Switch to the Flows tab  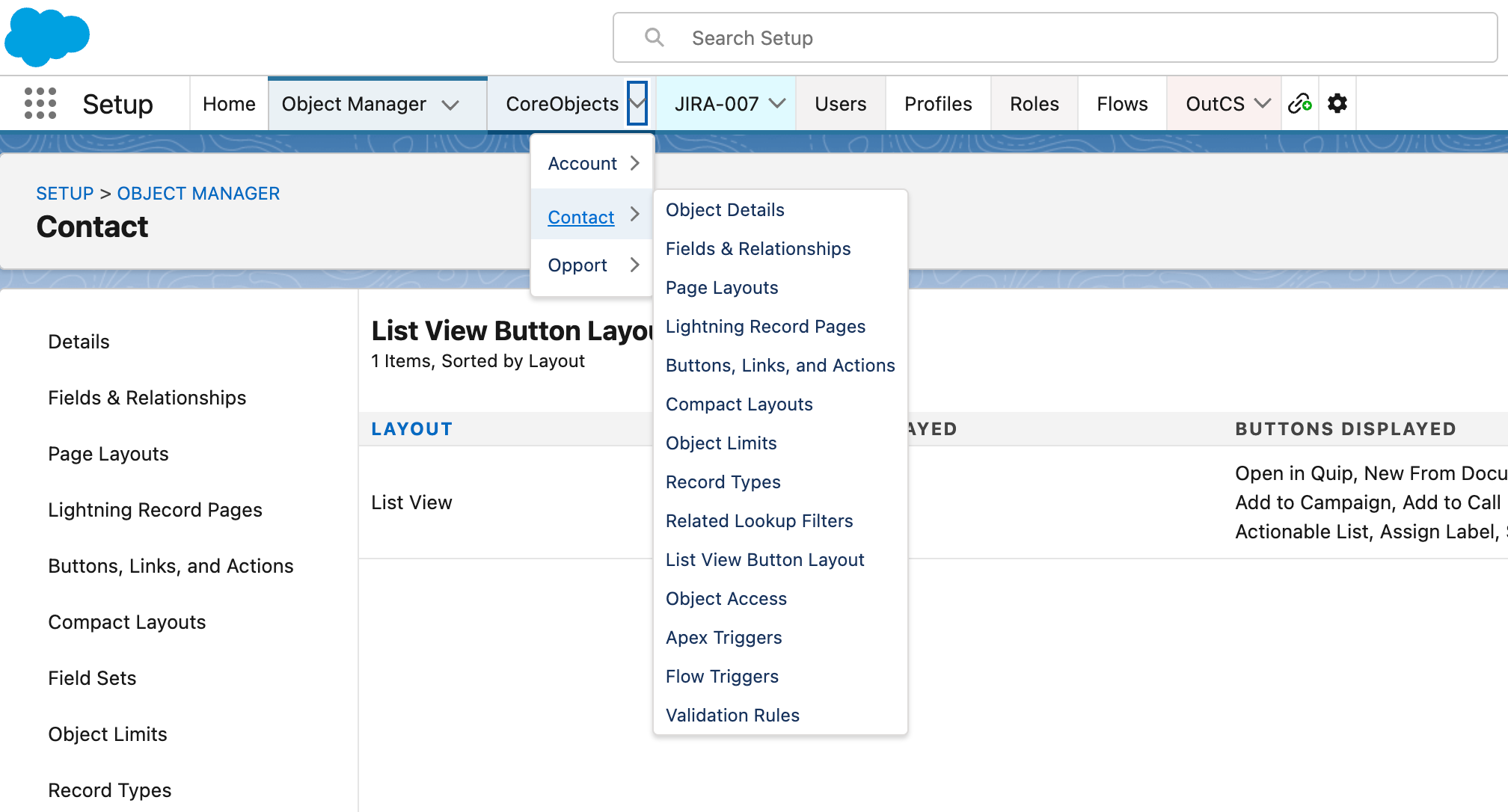click(1122, 104)
